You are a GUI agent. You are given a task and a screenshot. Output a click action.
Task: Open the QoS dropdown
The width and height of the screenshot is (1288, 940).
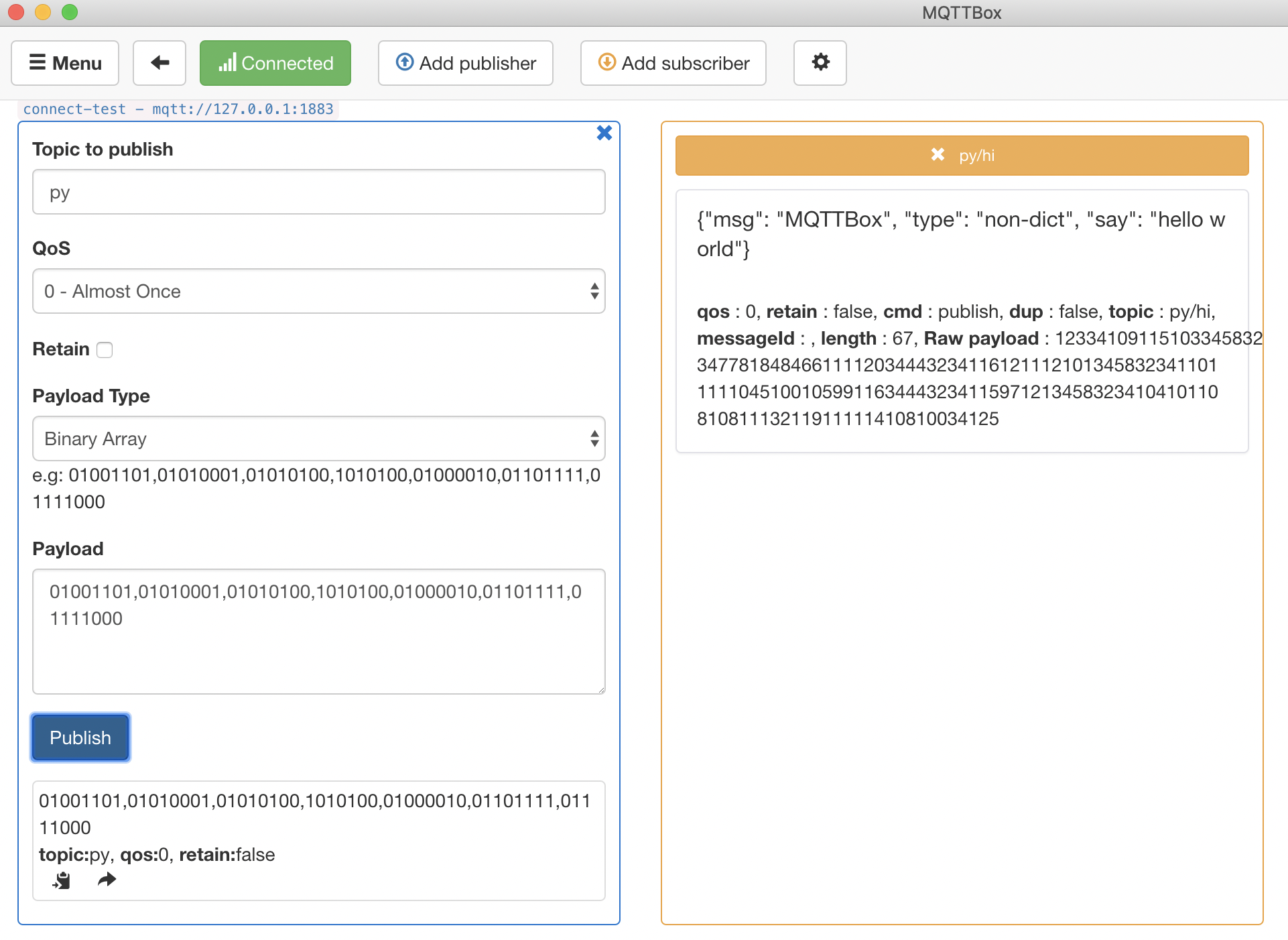(x=319, y=291)
